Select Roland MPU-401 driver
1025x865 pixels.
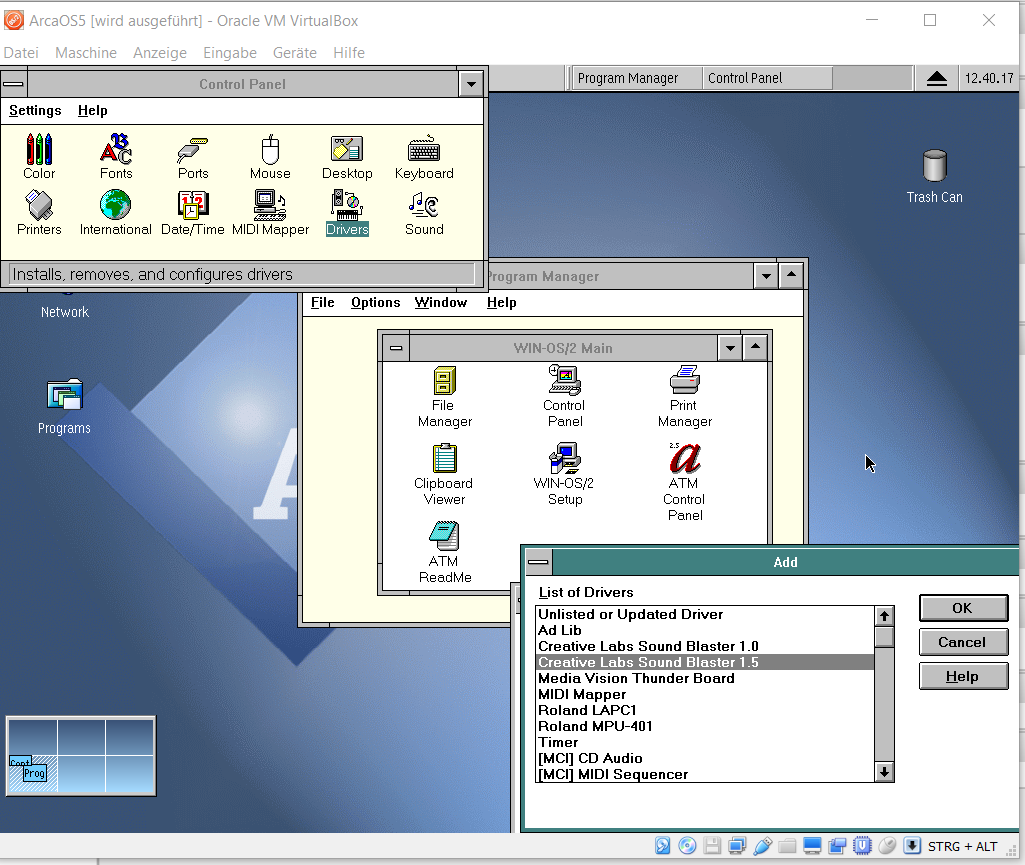(705, 726)
